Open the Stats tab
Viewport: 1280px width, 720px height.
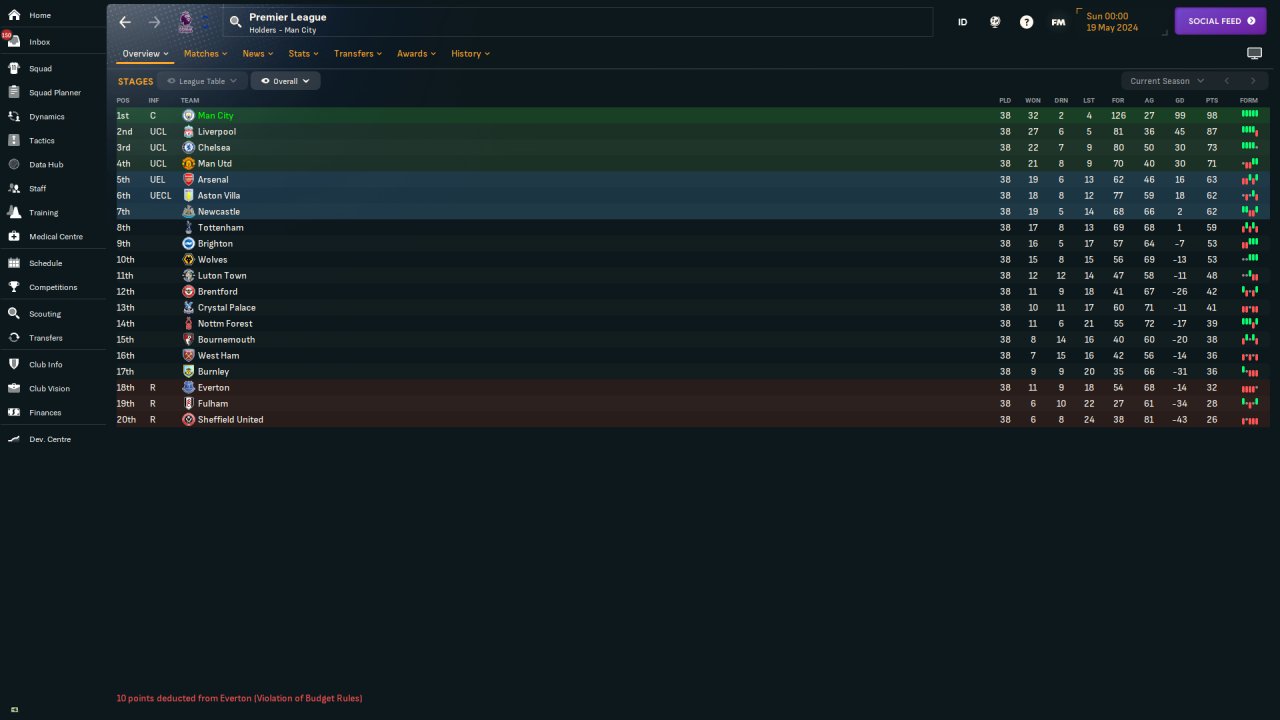[303, 54]
